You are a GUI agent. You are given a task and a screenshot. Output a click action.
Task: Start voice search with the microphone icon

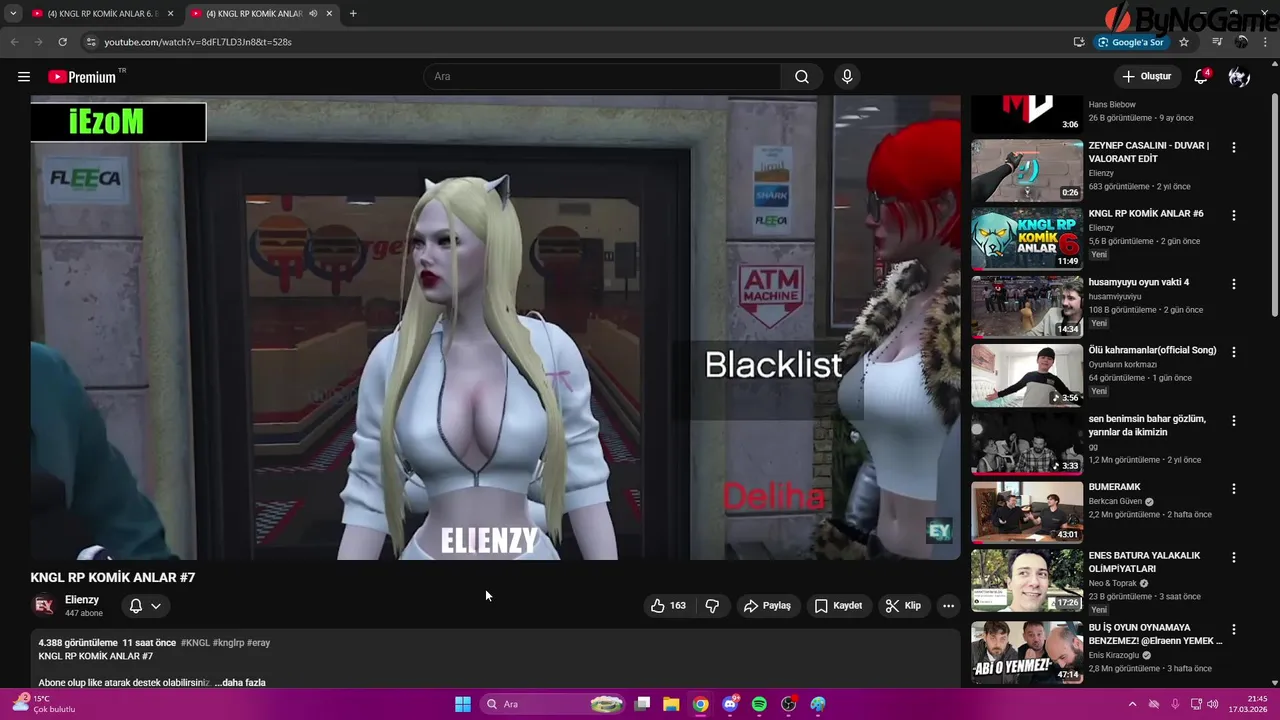coord(847,77)
